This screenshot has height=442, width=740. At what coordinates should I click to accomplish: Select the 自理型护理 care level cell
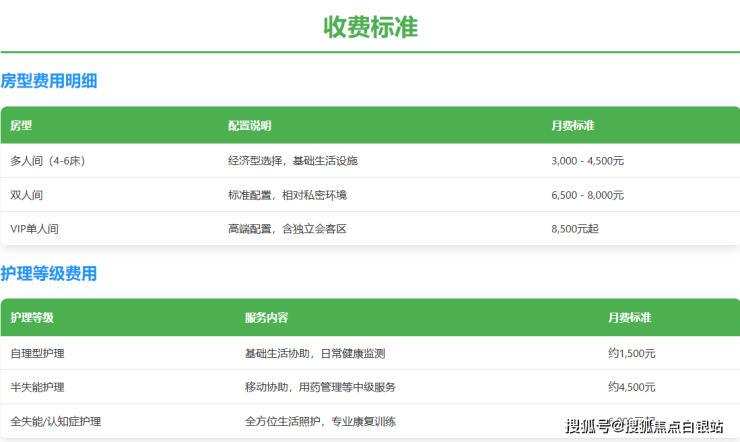pyautogui.click(x=38, y=353)
